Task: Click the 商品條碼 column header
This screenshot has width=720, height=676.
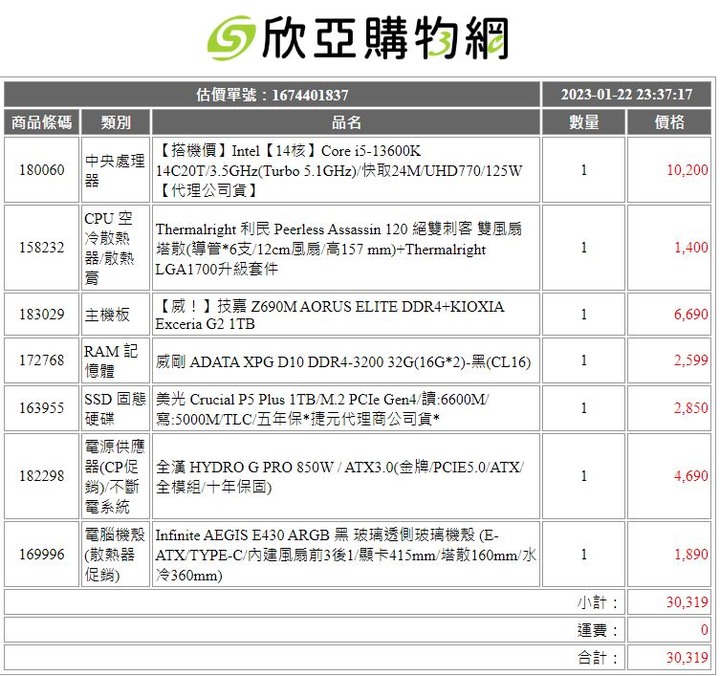Action: pyautogui.click(x=41, y=122)
